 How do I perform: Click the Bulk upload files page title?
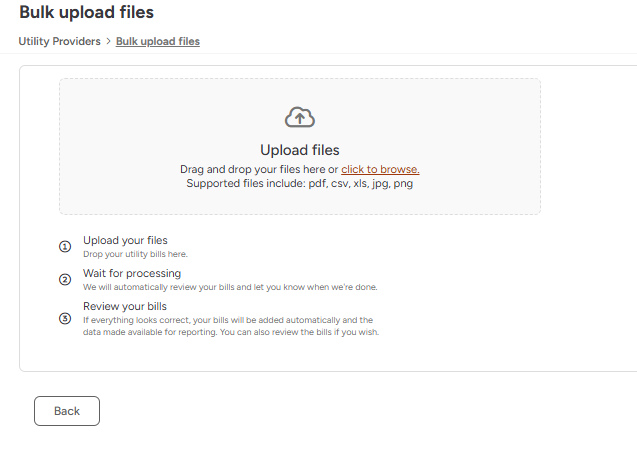87,12
